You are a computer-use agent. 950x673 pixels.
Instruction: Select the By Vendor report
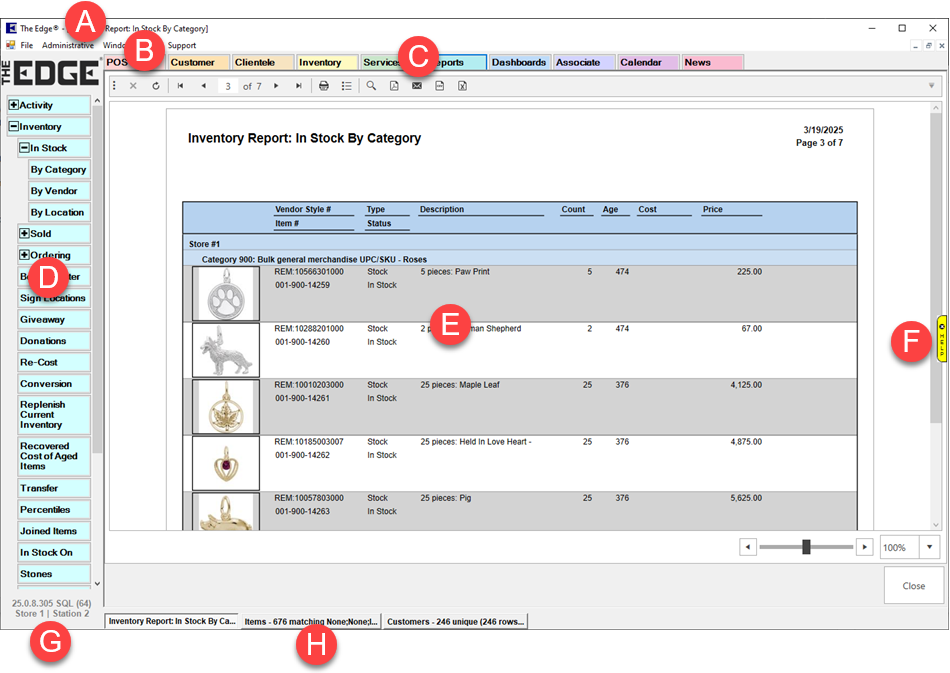coord(54,191)
